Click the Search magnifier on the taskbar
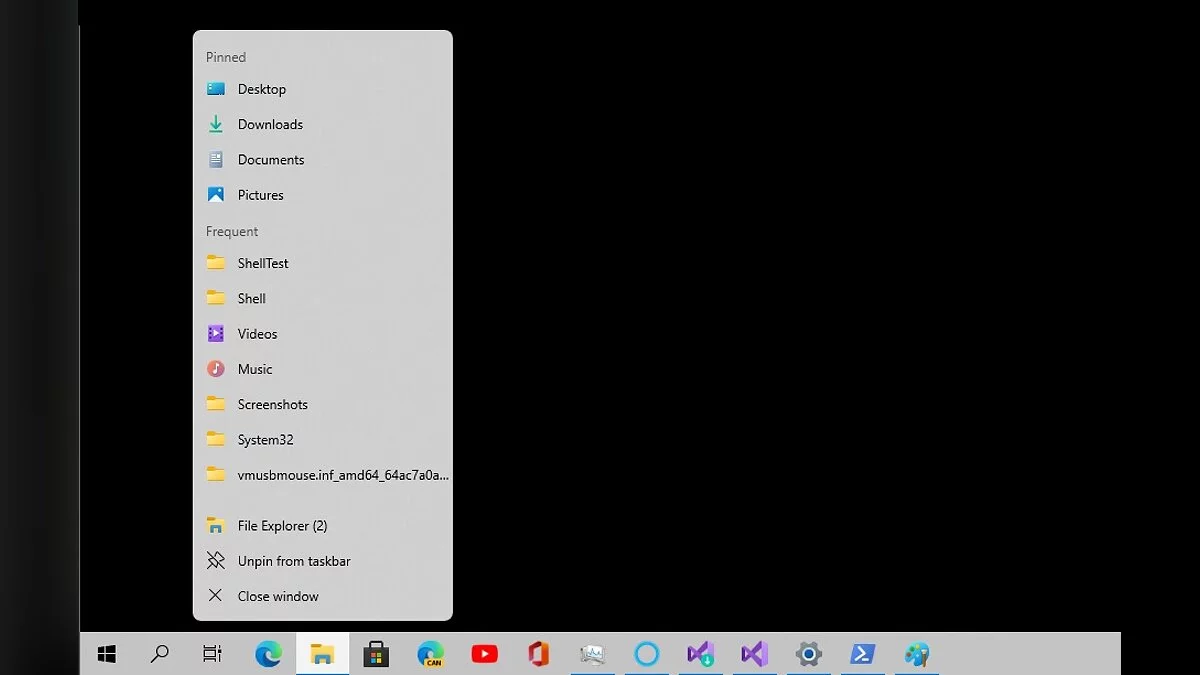 160,654
